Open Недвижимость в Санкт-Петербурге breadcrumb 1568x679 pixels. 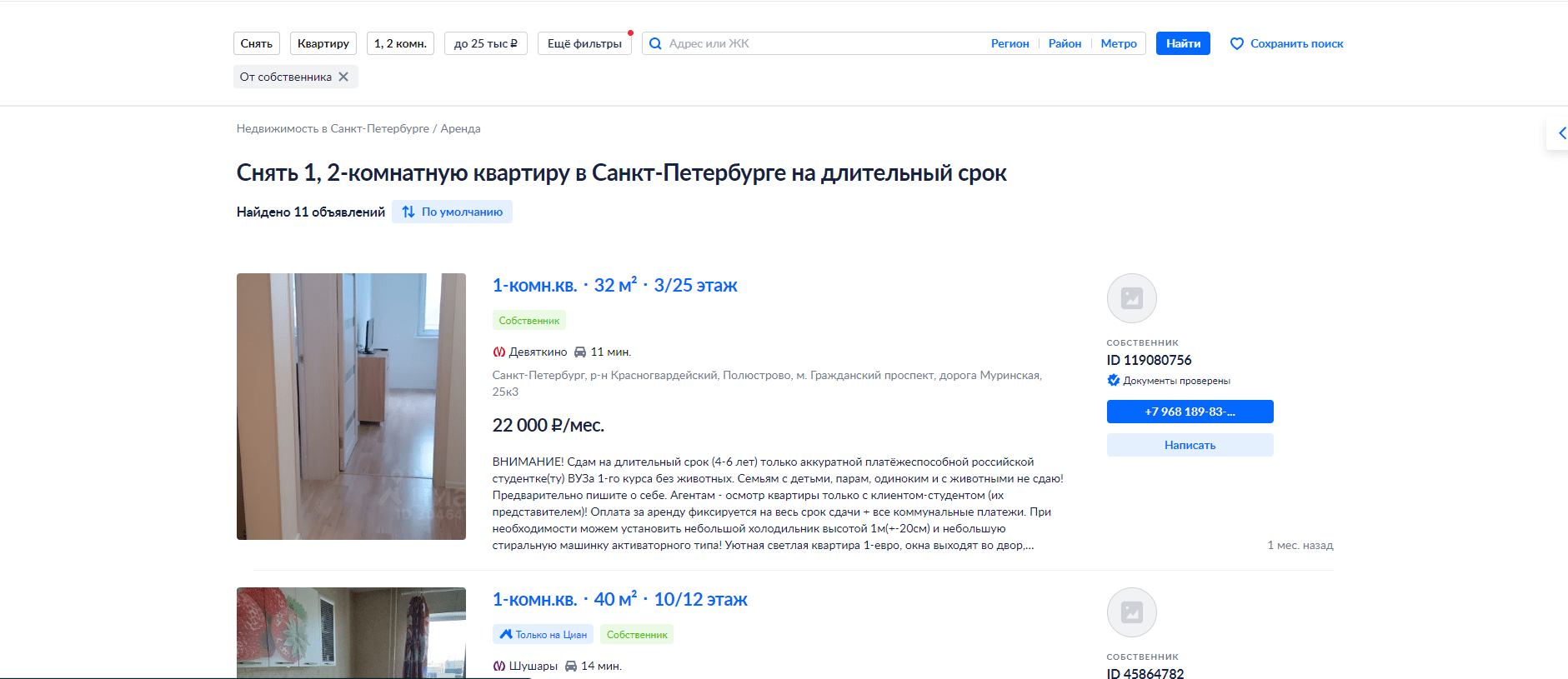(333, 128)
